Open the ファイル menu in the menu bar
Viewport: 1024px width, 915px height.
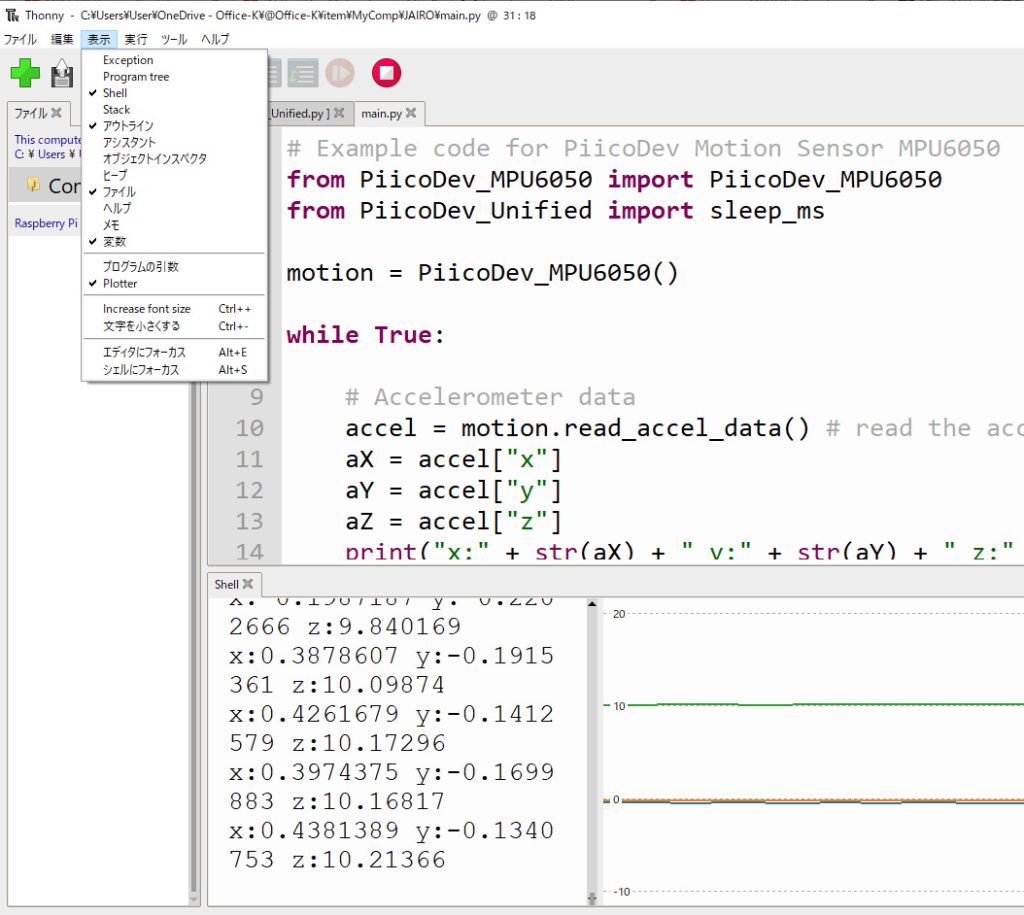coord(20,39)
